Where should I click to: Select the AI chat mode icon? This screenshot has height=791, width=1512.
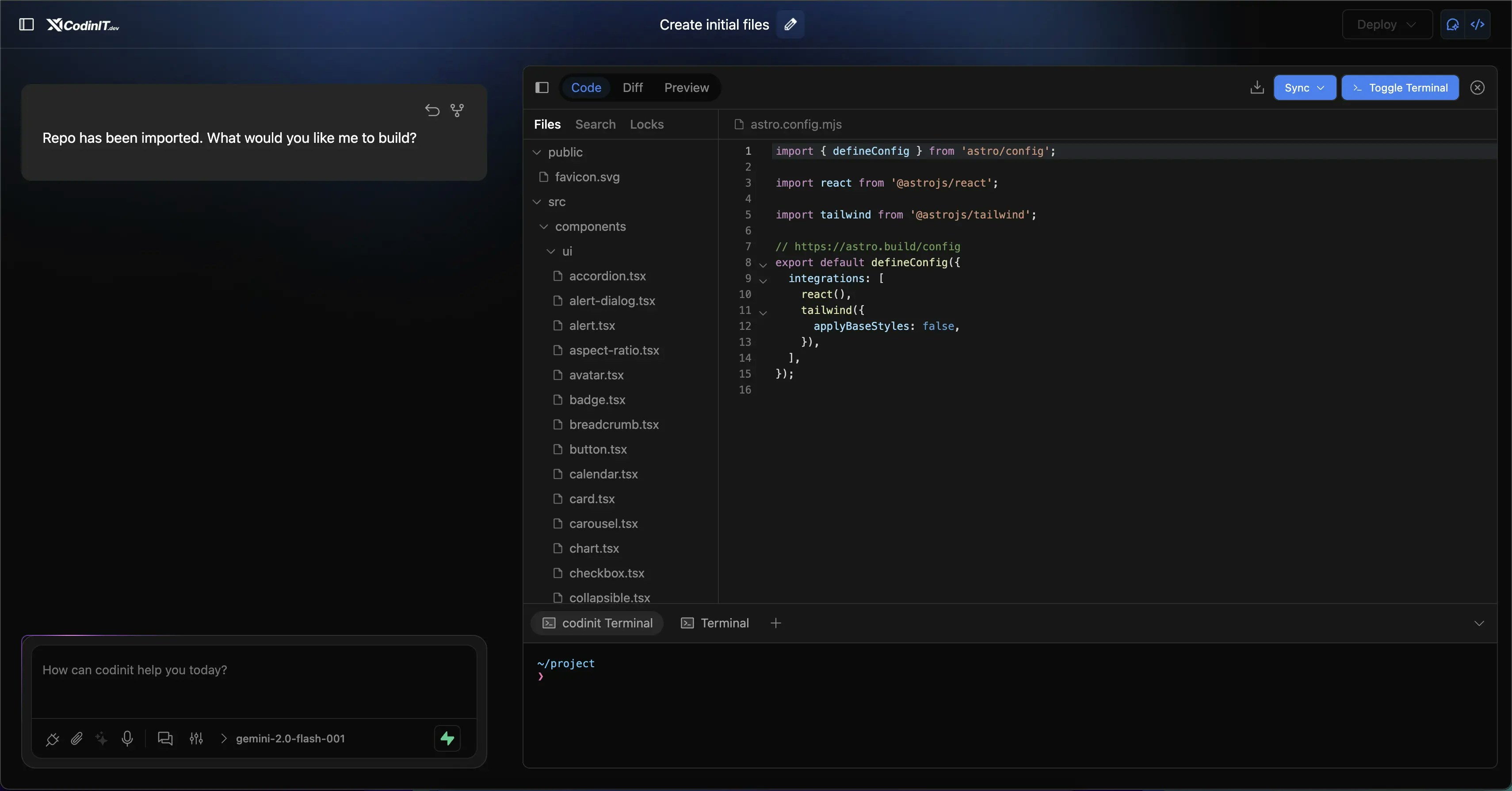point(1453,25)
